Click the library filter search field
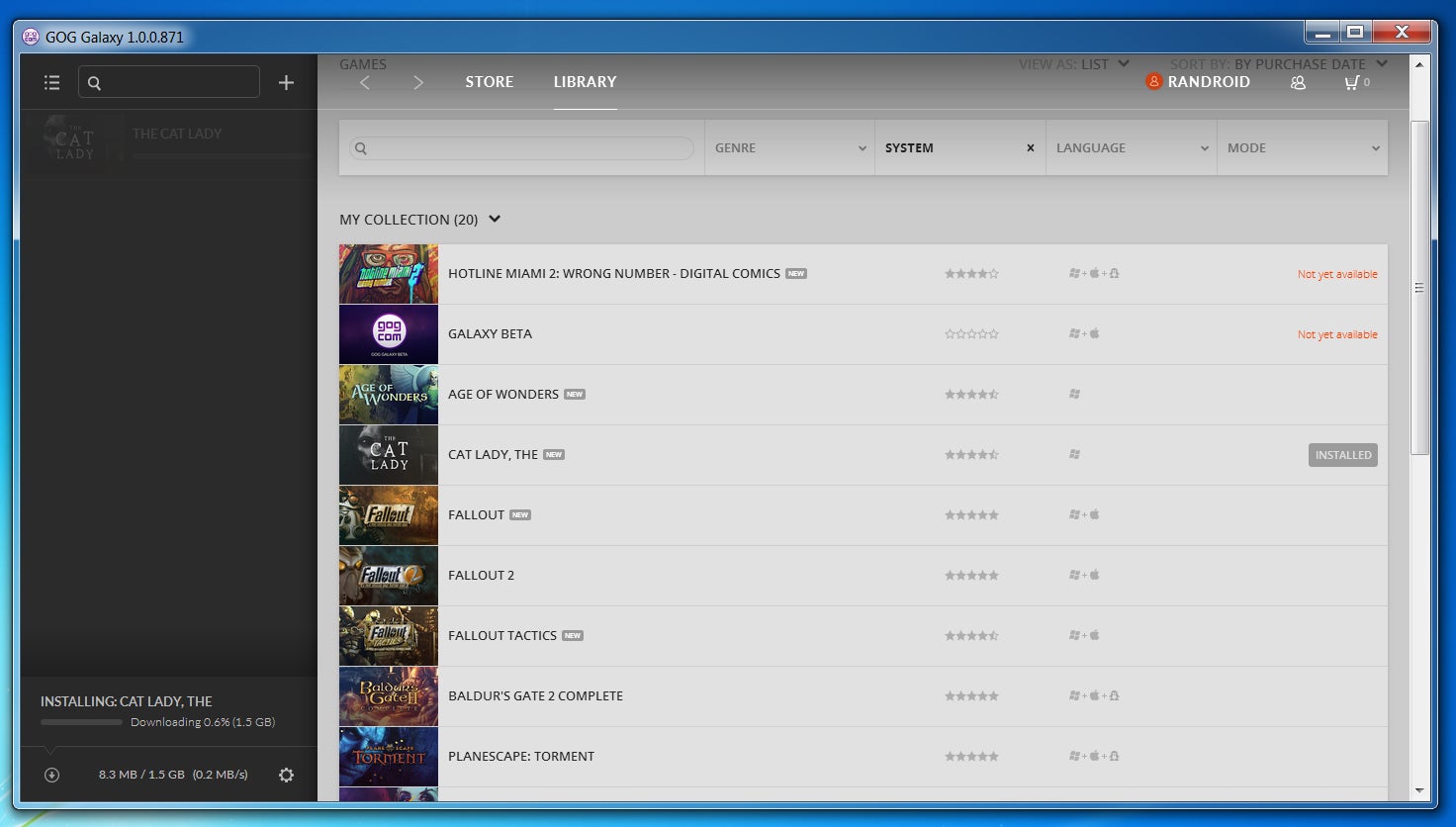 (522, 148)
